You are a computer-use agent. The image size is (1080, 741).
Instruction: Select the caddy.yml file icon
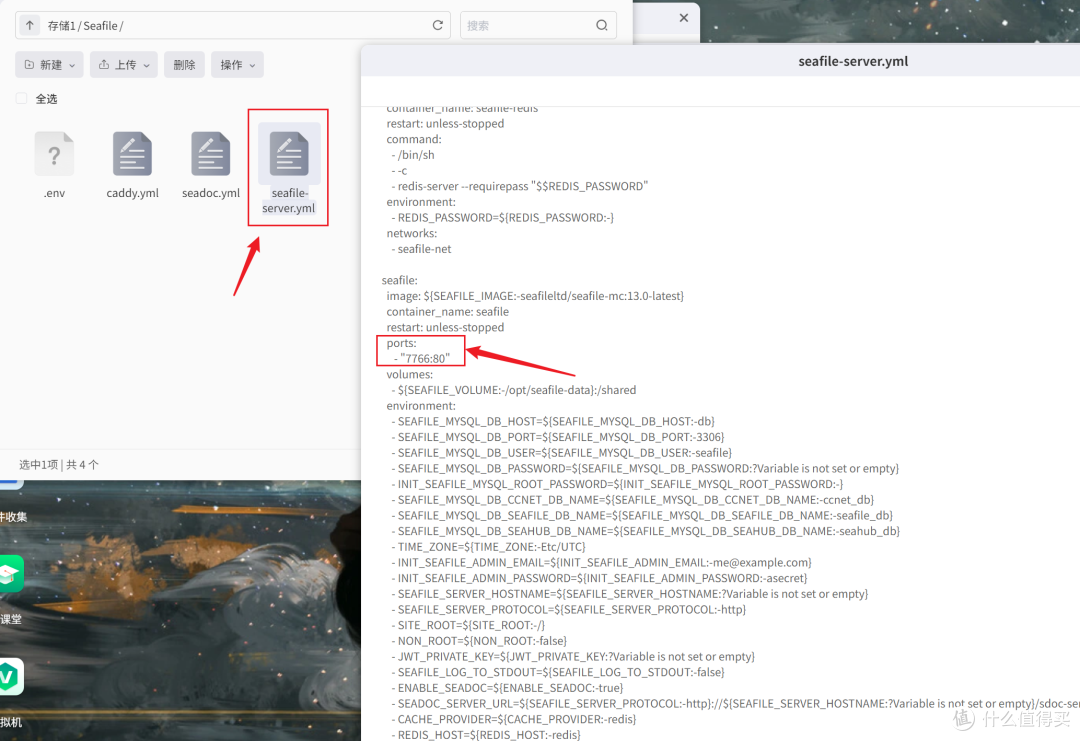pos(132,154)
